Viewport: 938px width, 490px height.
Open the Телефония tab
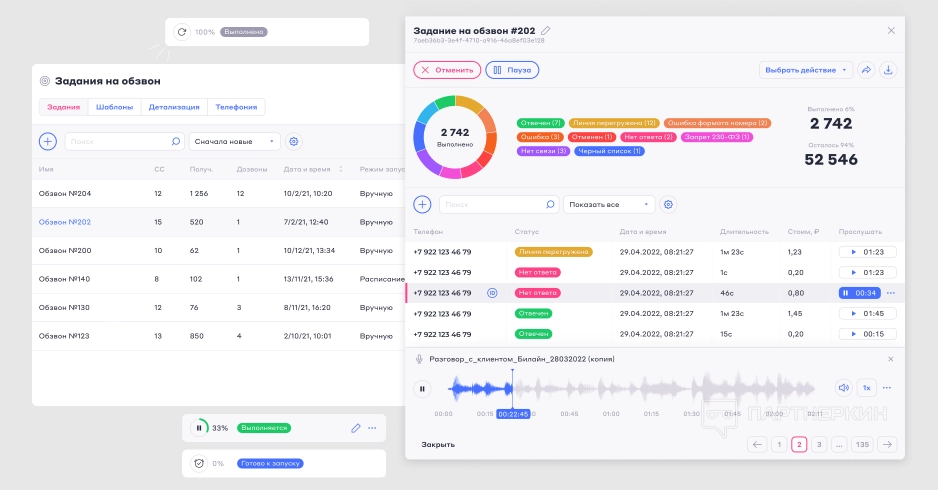coord(236,107)
